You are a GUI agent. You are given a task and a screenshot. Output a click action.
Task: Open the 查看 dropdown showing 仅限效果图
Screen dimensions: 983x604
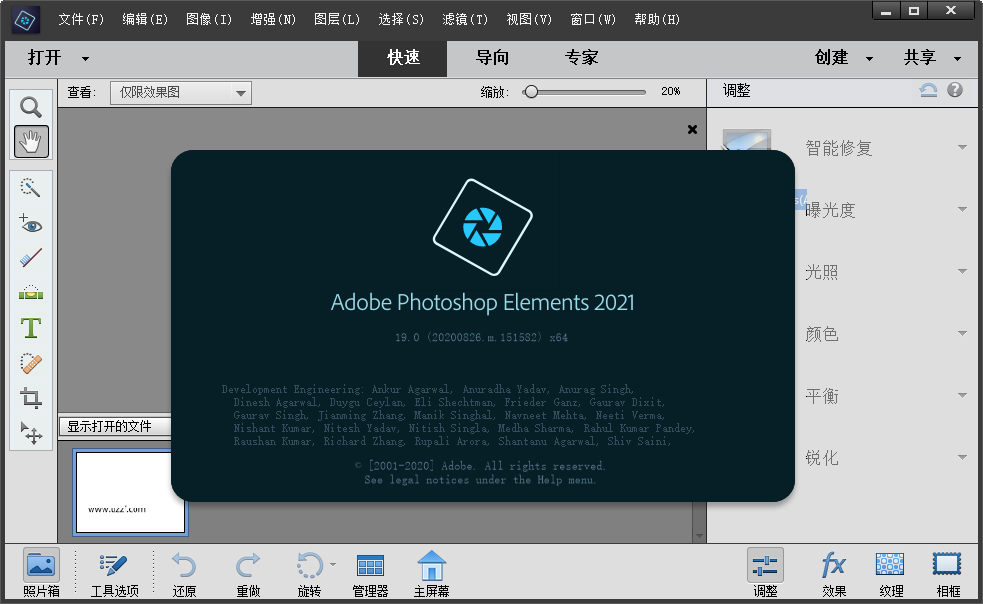tap(180, 92)
